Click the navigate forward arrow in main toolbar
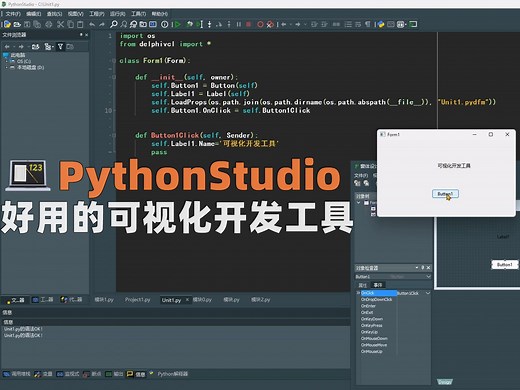Screen dimensions: 520x390 pyautogui.click(x=298, y=24)
